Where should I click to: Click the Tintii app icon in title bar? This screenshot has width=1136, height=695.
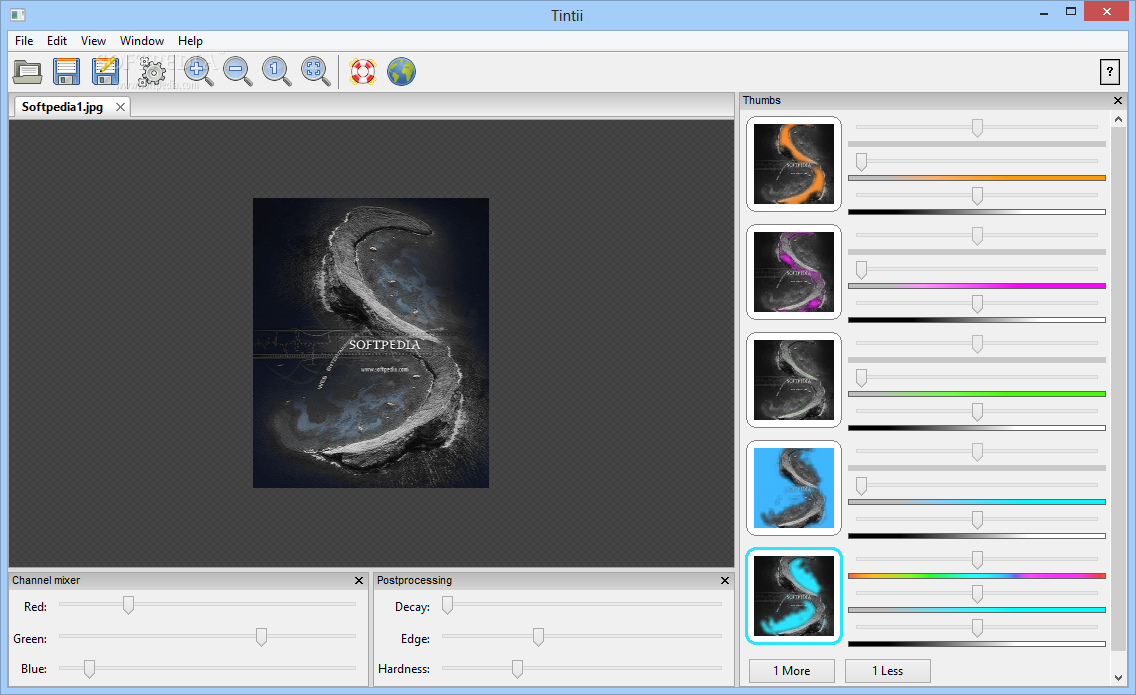point(18,14)
